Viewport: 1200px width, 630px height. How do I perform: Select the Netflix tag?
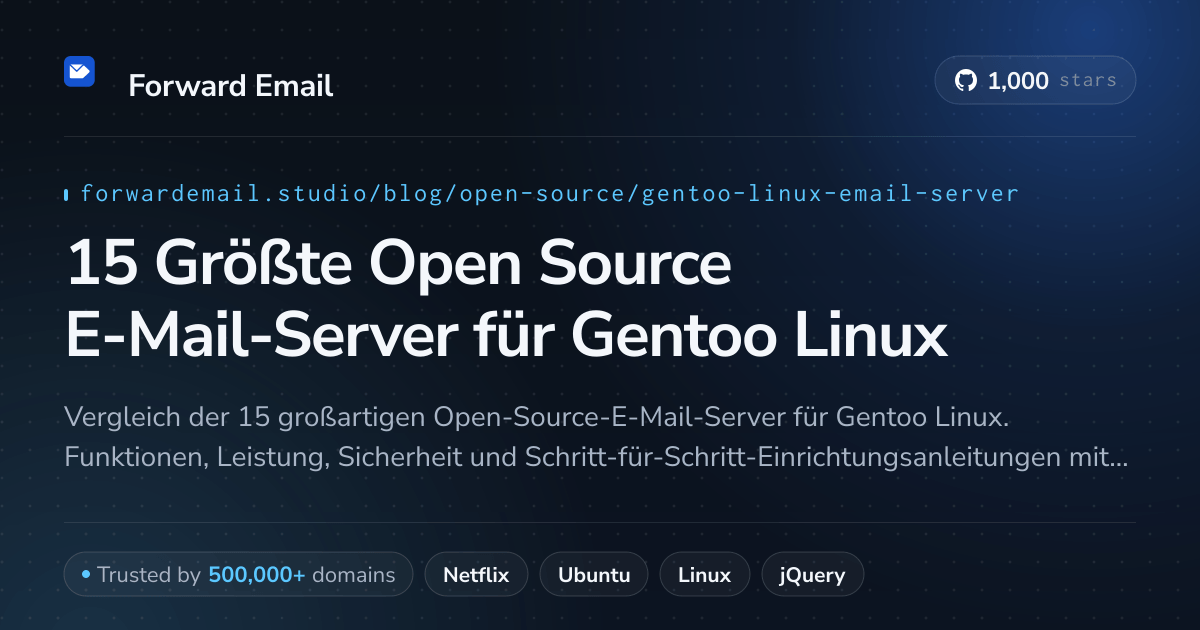pos(476,575)
